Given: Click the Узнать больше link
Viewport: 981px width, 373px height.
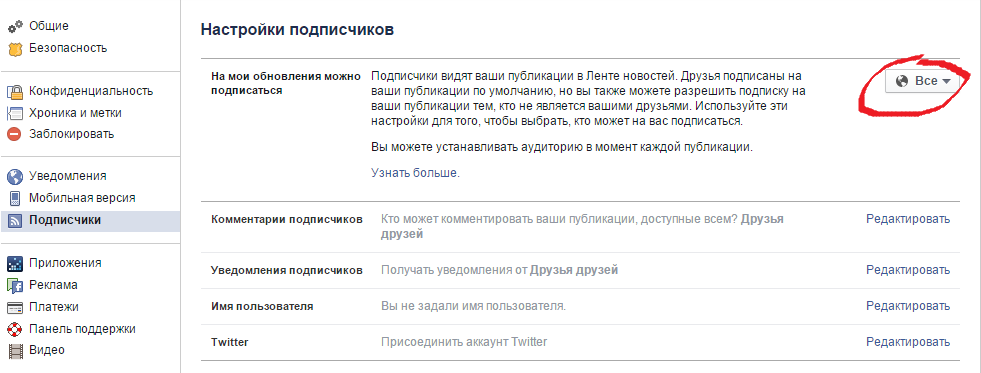Looking at the screenshot, I should point(415,173).
